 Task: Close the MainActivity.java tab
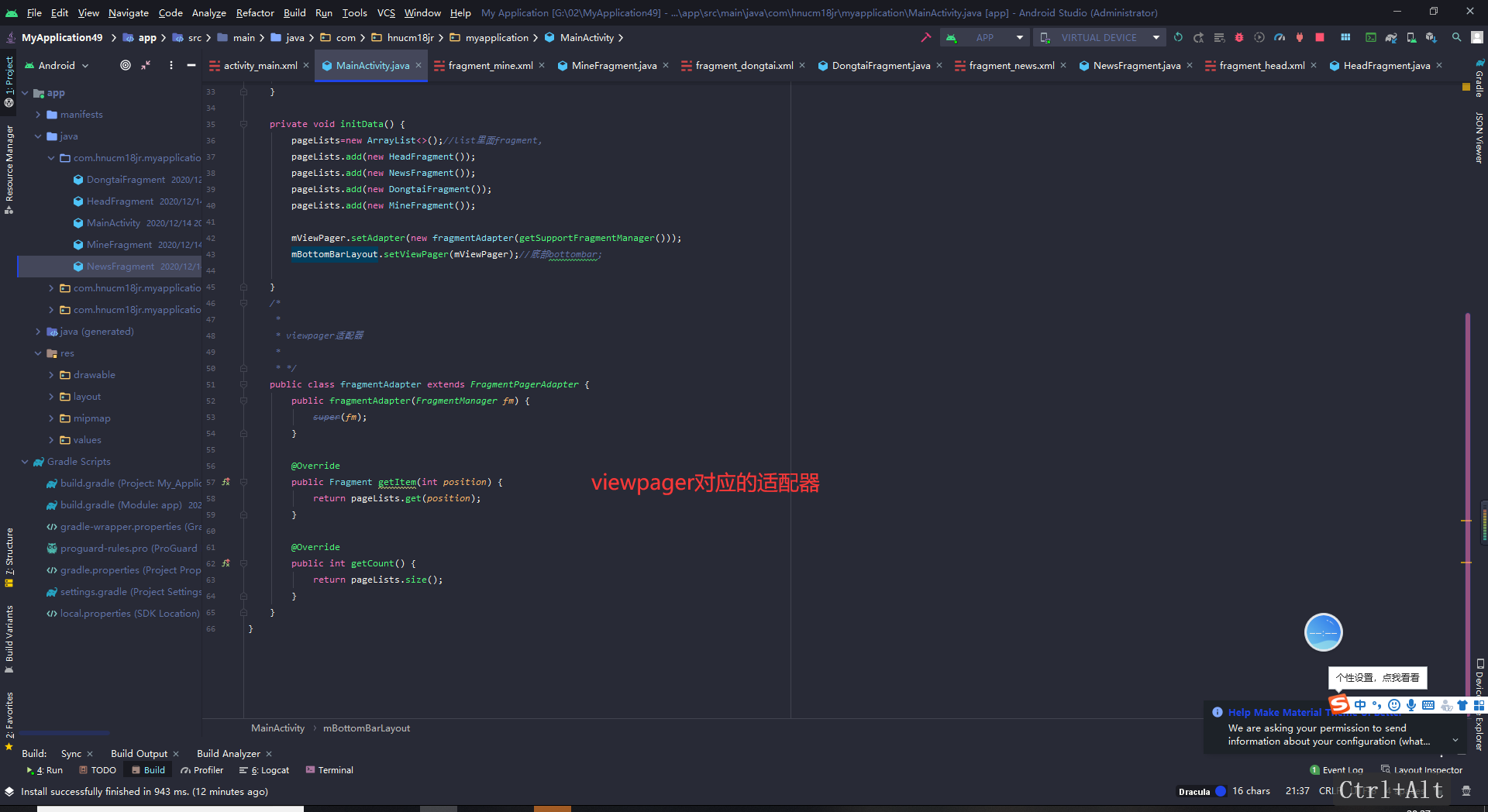click(418, 65)
